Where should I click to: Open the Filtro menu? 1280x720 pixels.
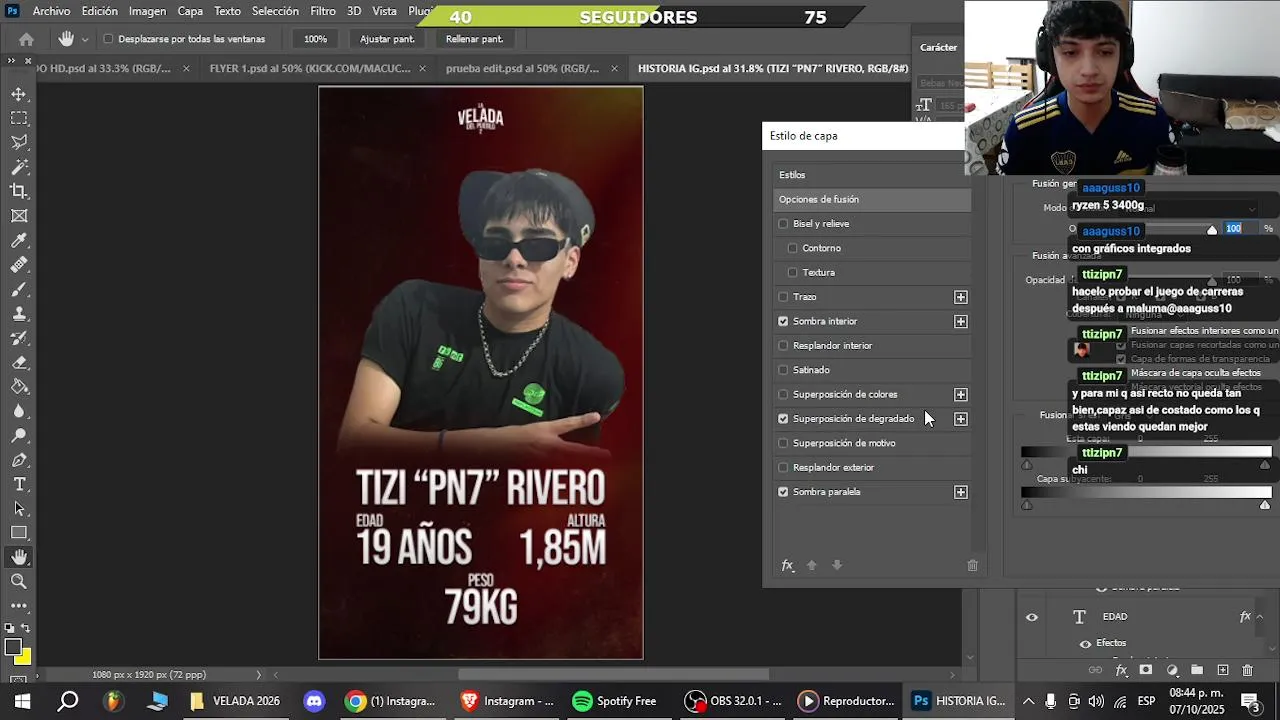(323, 11)
